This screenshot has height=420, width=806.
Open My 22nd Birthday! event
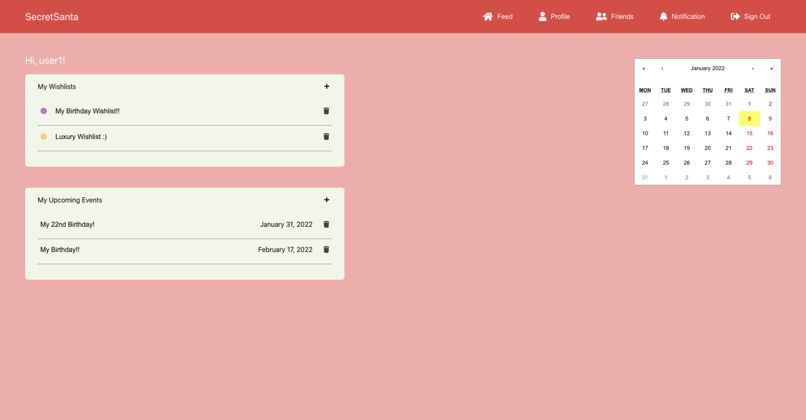coord(67,224)
